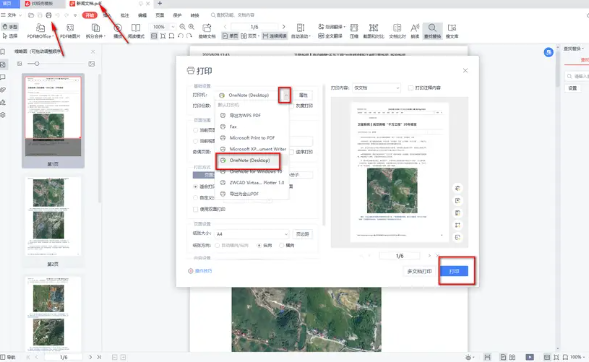Open the 打印内容 print content dropdown
589x362 pixels.
point(376,88)
